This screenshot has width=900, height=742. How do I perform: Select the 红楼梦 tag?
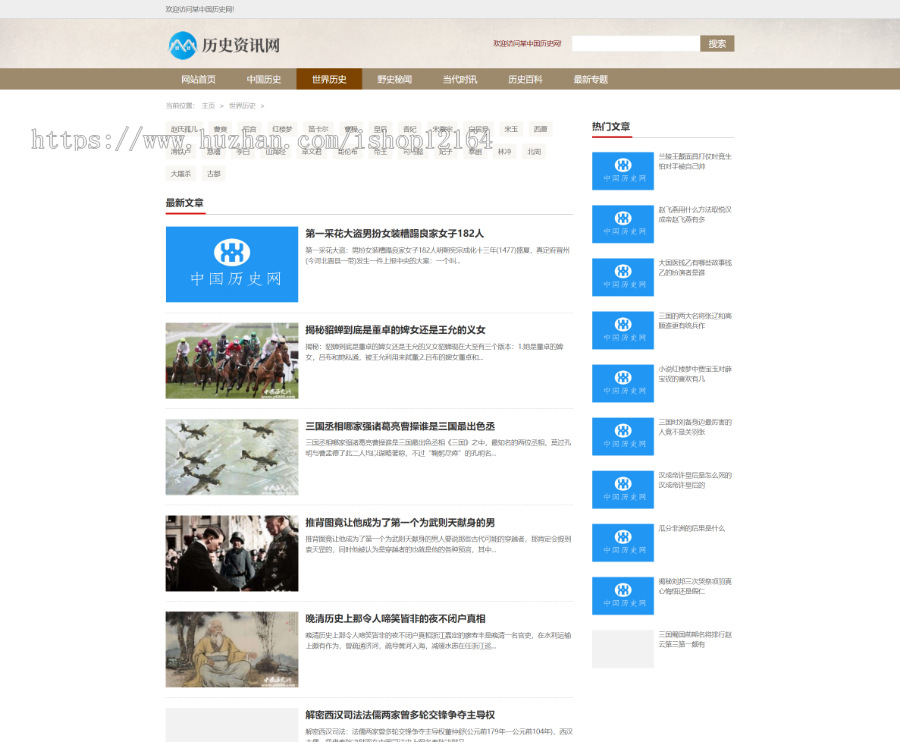[283, 129]
